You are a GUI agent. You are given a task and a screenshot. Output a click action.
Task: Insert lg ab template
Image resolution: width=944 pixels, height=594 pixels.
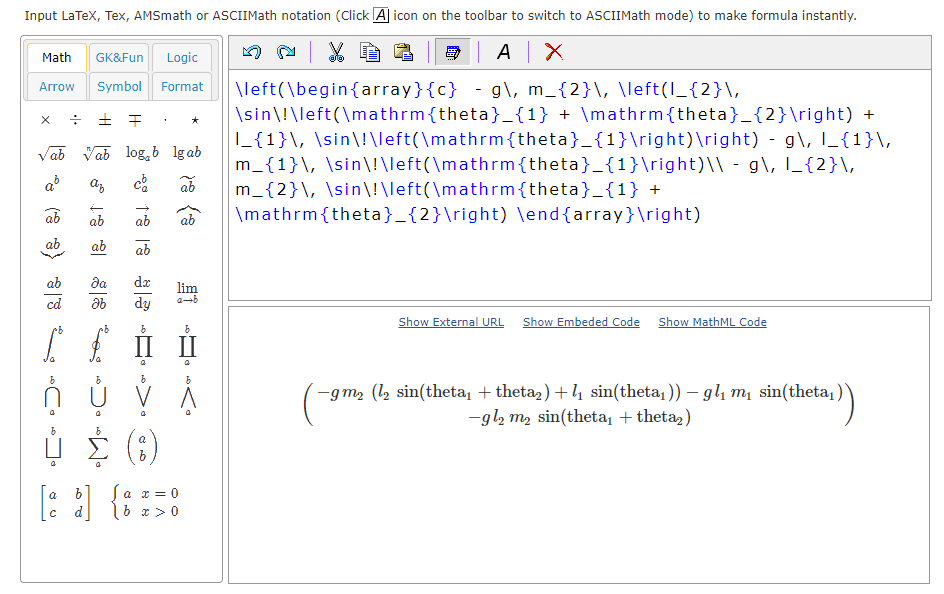(x=187, y=153)
